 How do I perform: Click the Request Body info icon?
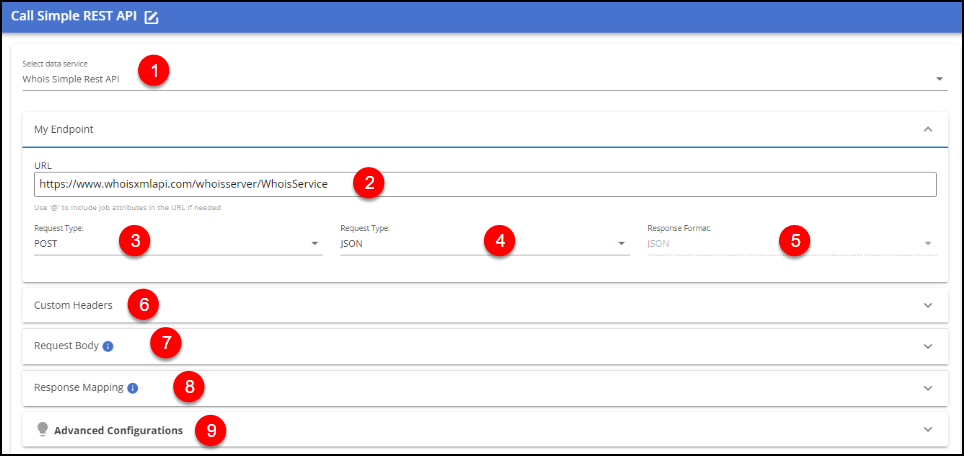(108, 346)
